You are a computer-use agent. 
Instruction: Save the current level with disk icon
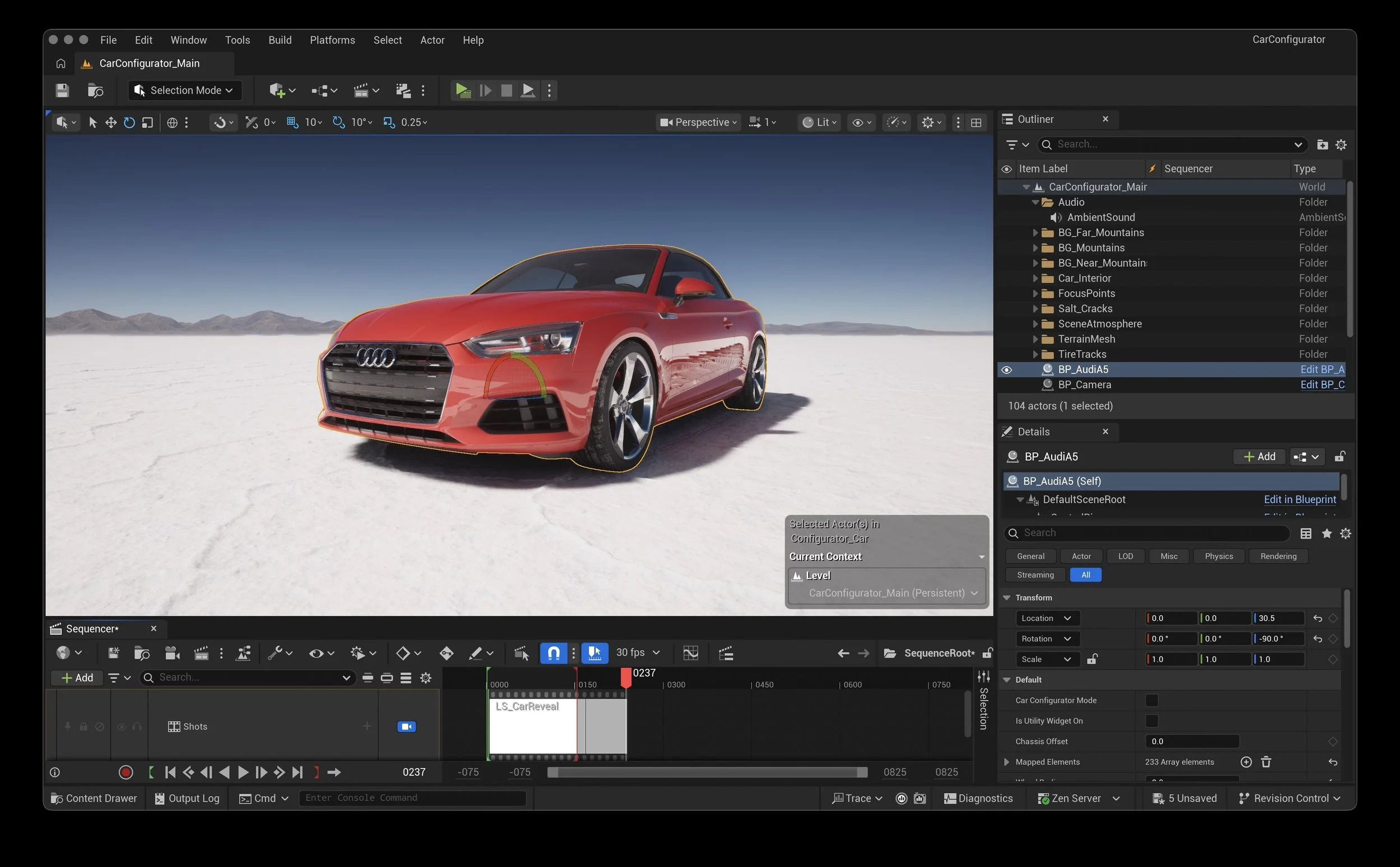[x=62, y=91]
